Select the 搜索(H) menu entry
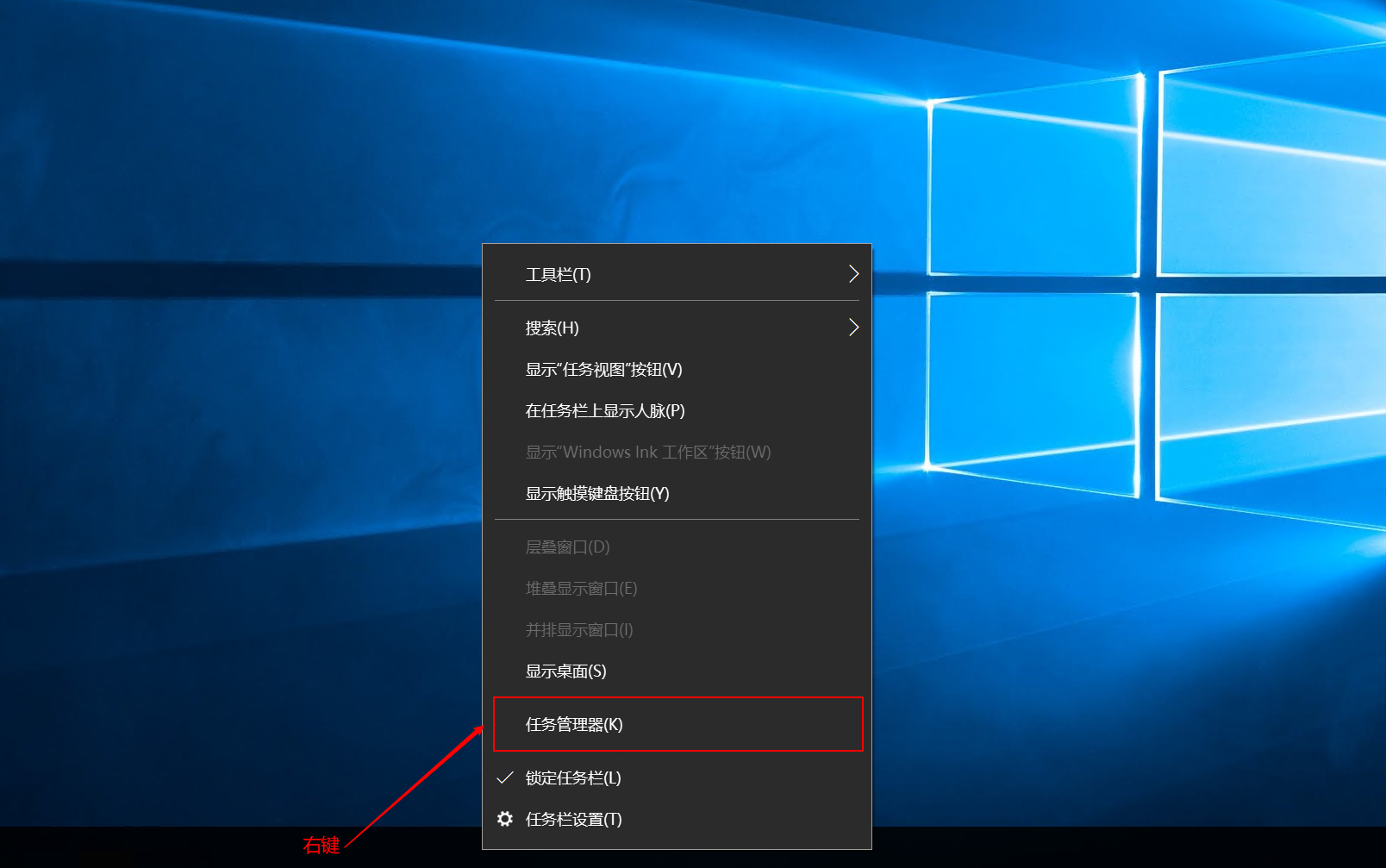This screenshot has height=868, width=1386. (552, 328)
